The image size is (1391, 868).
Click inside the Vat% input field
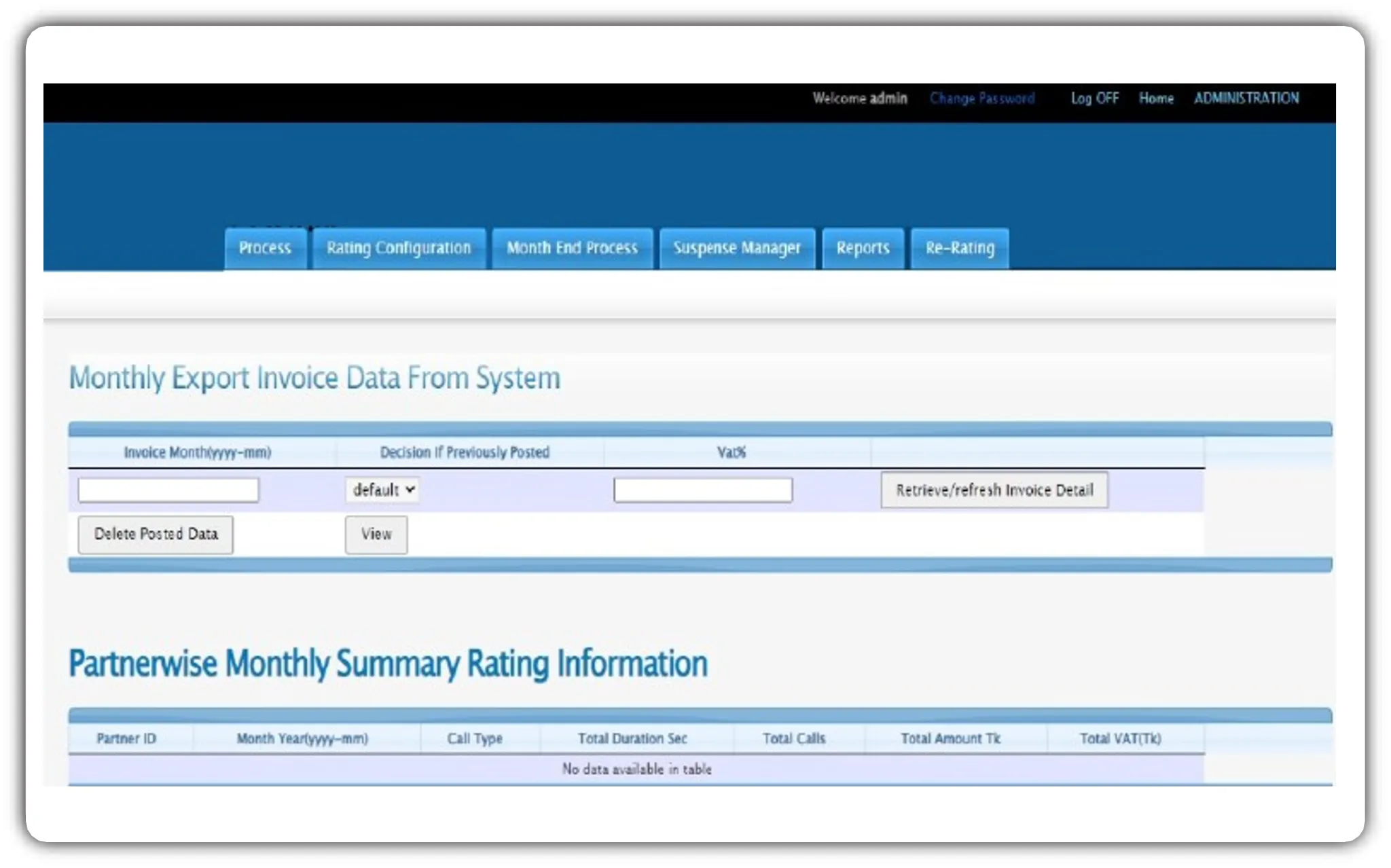pyautogui.click(x=703, y=489)
